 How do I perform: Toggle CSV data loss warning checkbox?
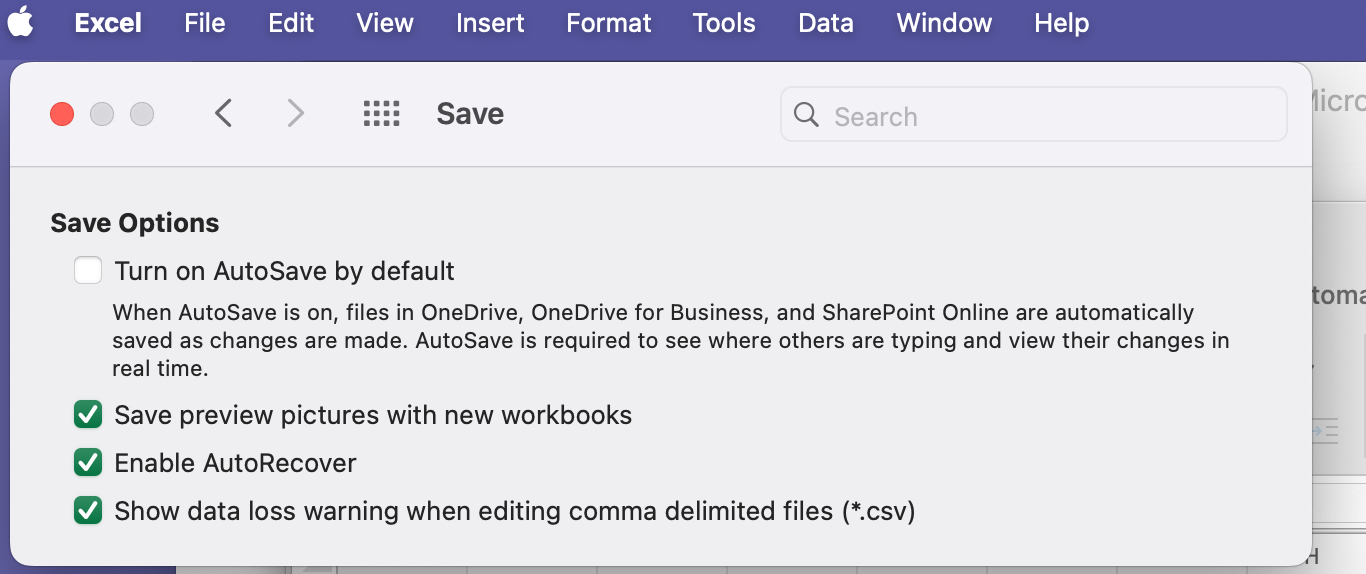click(88, 511)
